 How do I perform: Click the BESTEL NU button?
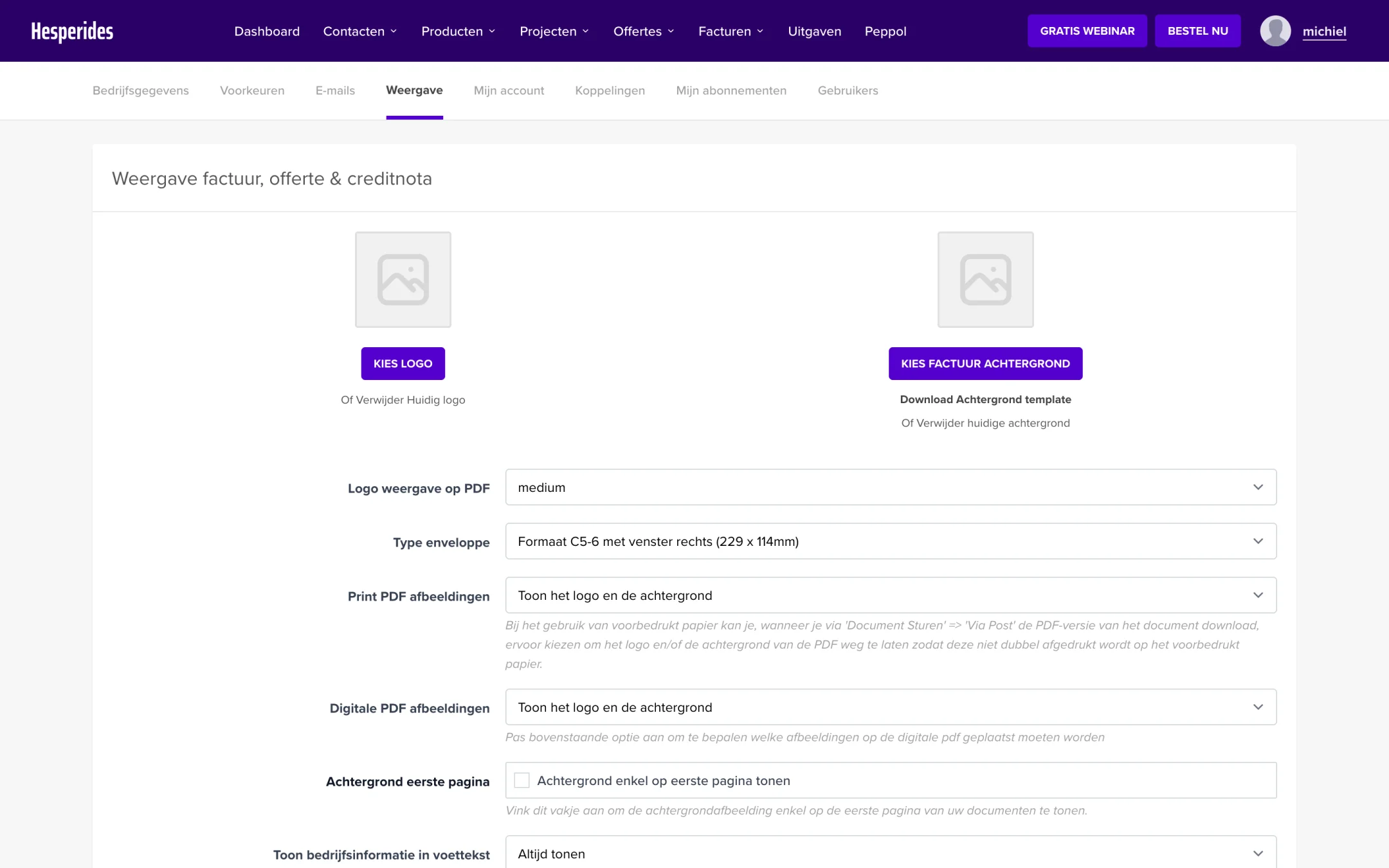(1198, 31)
